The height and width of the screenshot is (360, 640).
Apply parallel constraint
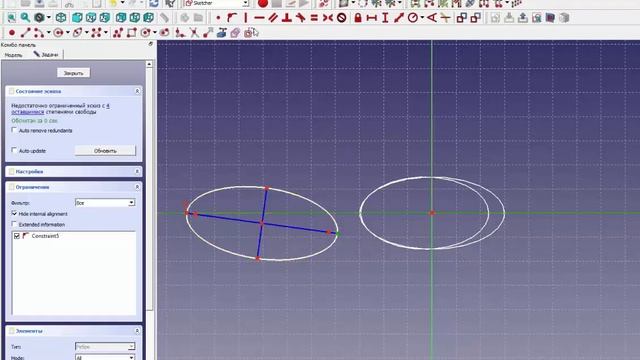coord(273,18)
